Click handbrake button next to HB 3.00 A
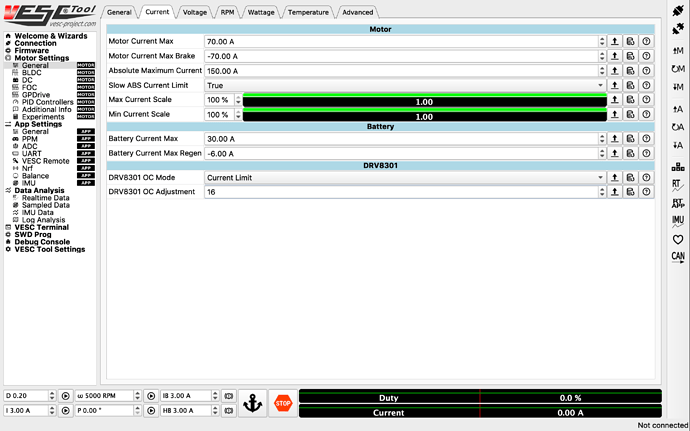This screenshot has width=690, height=431. coord(228,411)
